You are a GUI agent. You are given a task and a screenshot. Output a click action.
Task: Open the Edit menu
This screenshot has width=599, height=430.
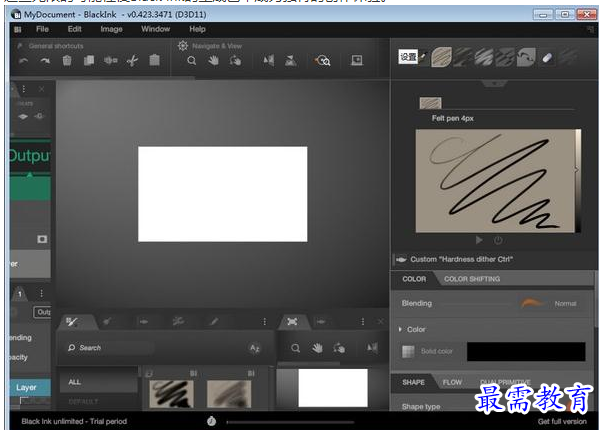(x=74, y=29)
